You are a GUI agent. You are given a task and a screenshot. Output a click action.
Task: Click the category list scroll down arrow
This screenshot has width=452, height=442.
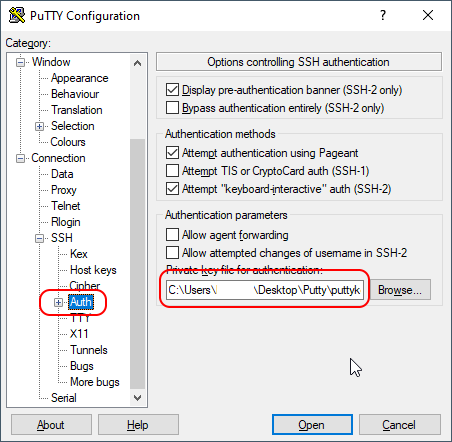(x=137, y=398)
